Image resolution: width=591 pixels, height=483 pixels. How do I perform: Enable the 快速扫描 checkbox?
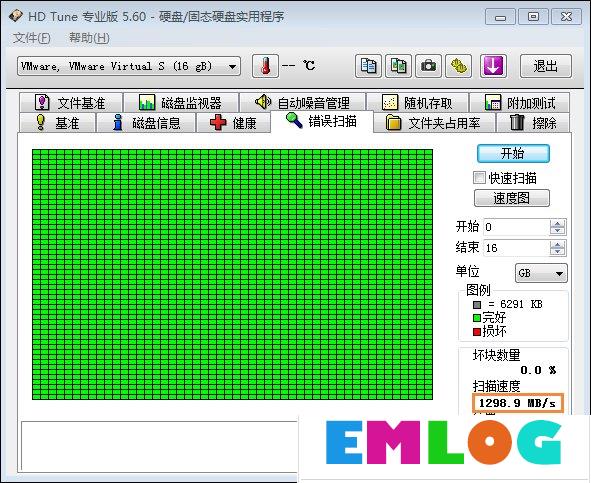tap(479, 178)
